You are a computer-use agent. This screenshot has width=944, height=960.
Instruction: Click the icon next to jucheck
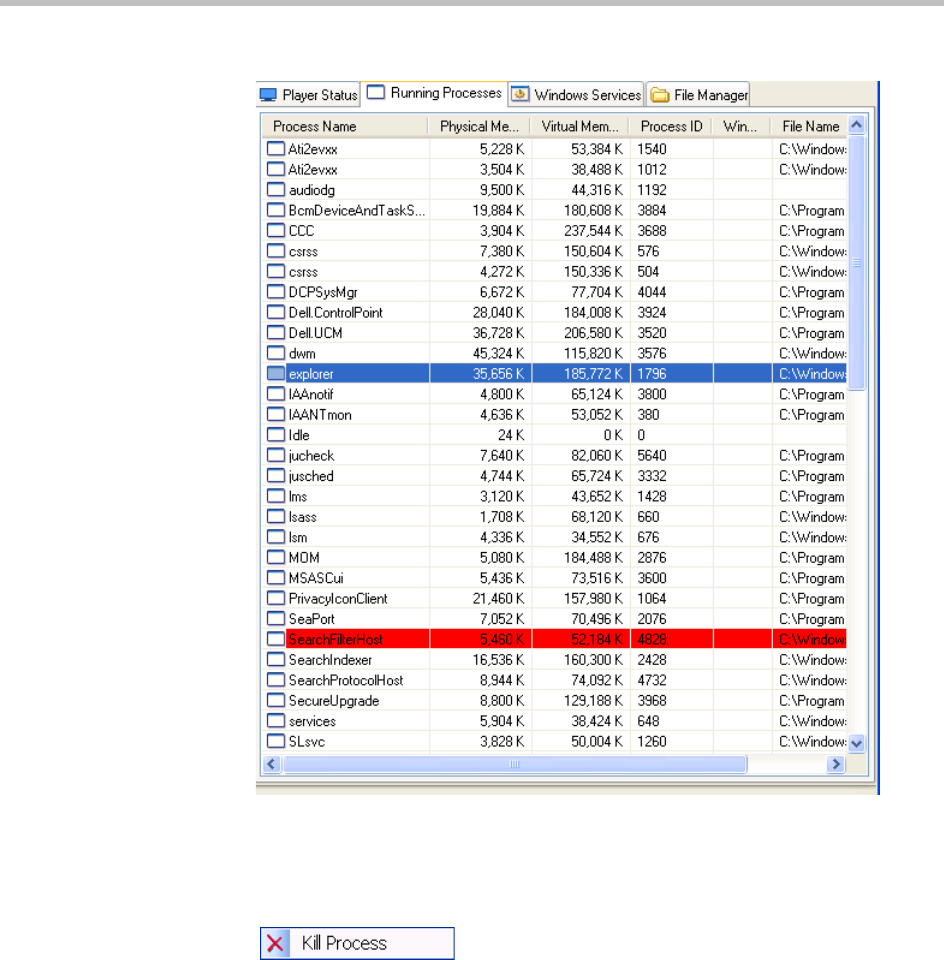[276, 456]
